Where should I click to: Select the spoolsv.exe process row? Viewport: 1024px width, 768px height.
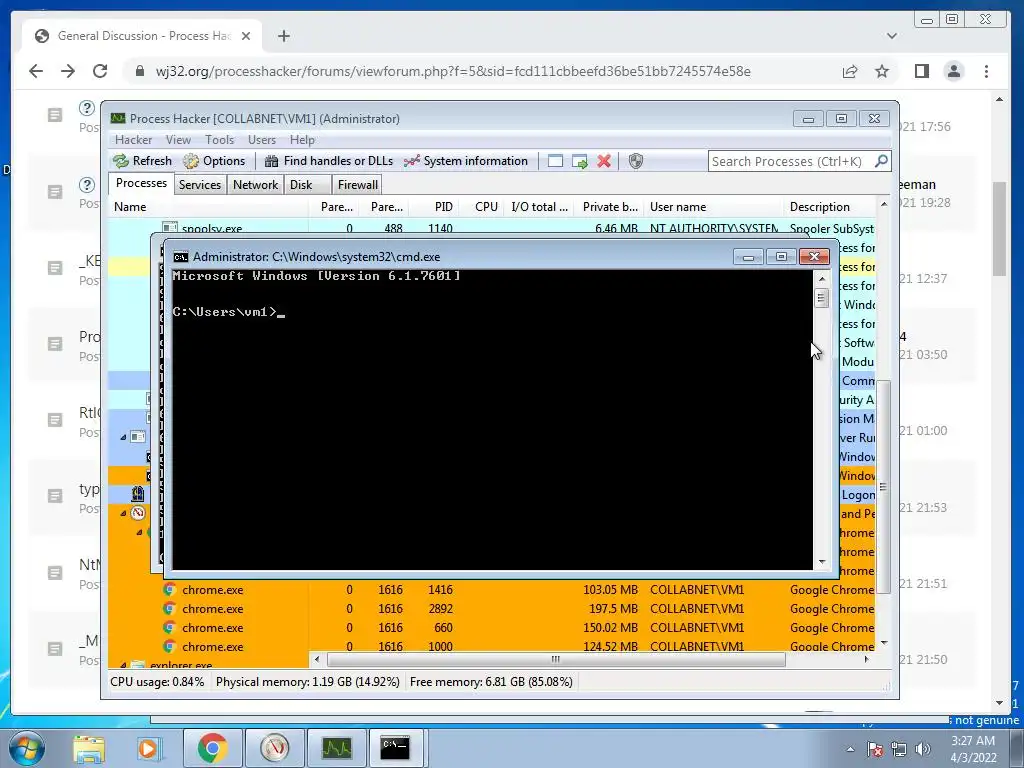tap(491, 228)
